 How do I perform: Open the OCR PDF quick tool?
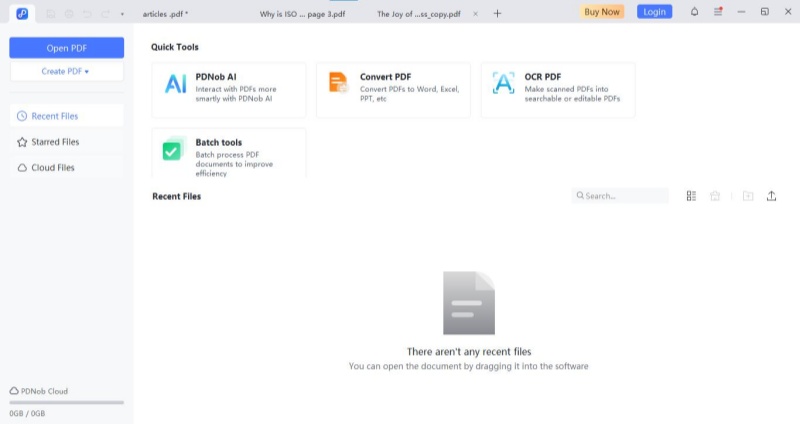coord(558,90)
